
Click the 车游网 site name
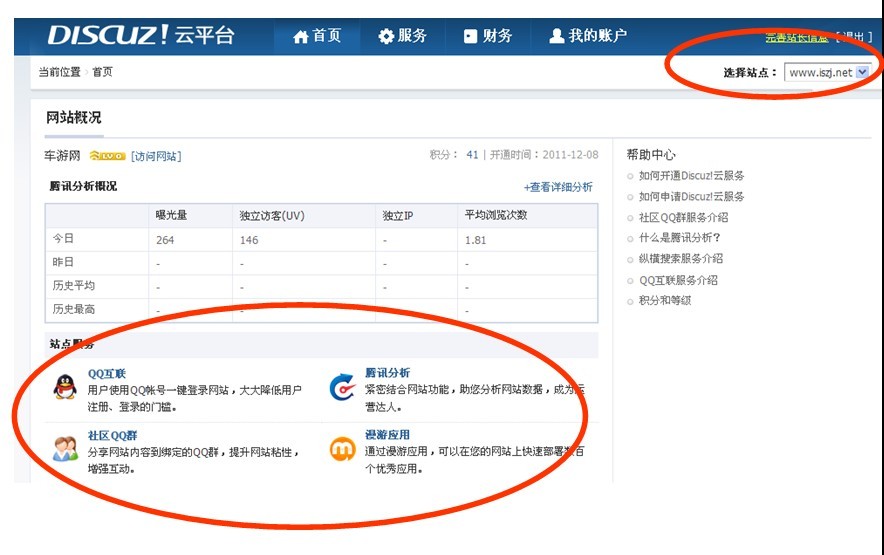point(62,156)
